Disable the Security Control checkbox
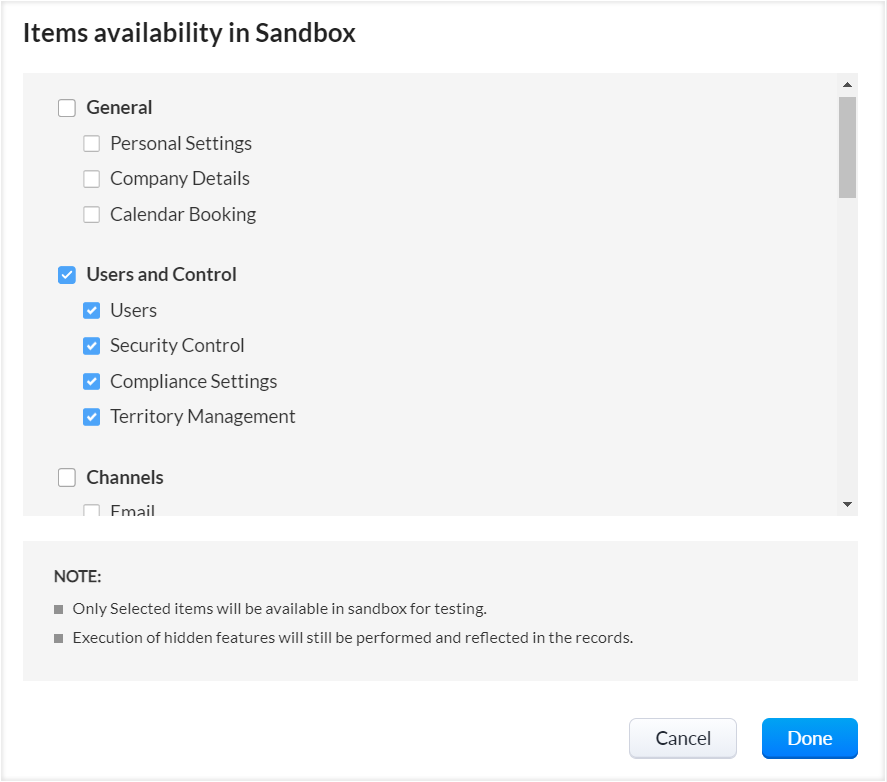887x782 pixels. [x=92, y=346]
